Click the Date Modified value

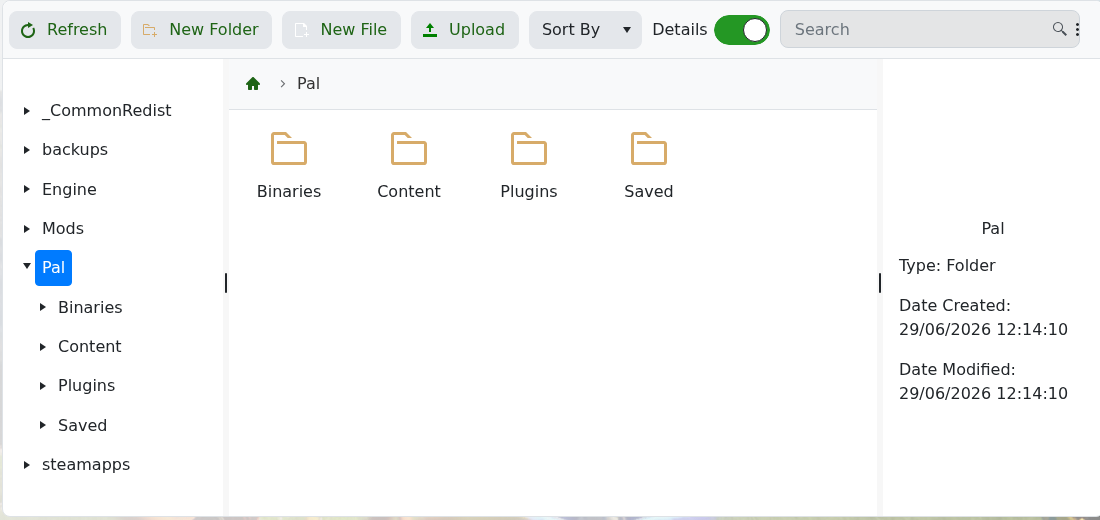point(984,394)
